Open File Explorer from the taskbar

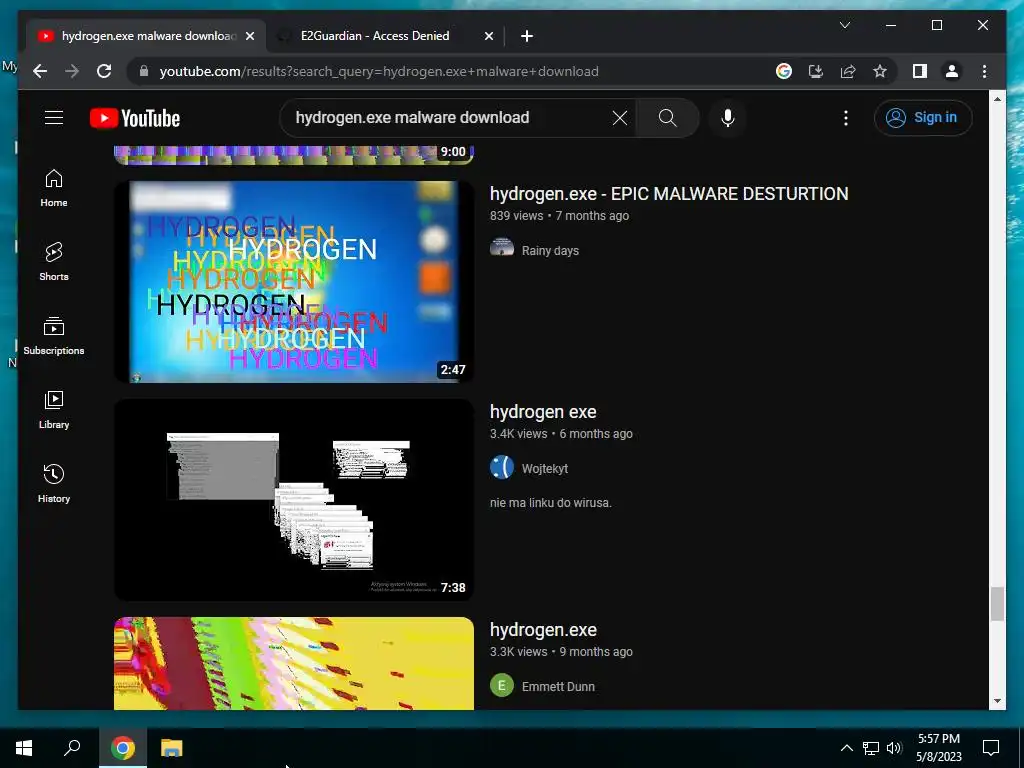(x=172, y=748)
